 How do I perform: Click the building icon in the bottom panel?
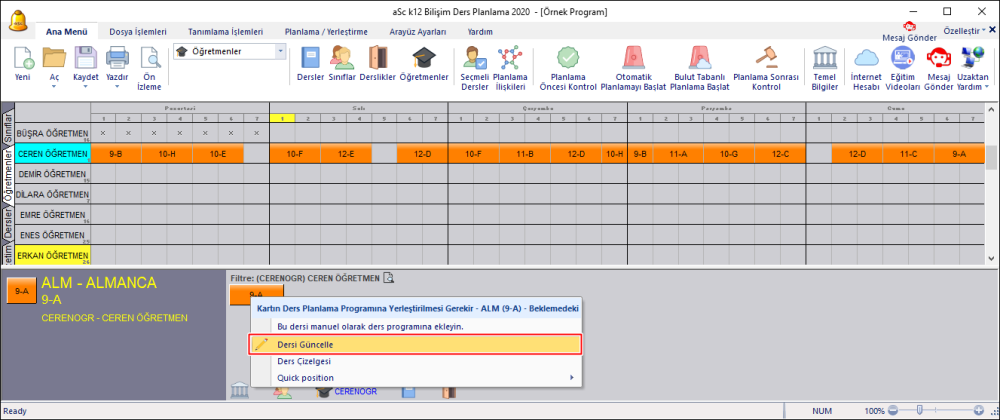239,390
